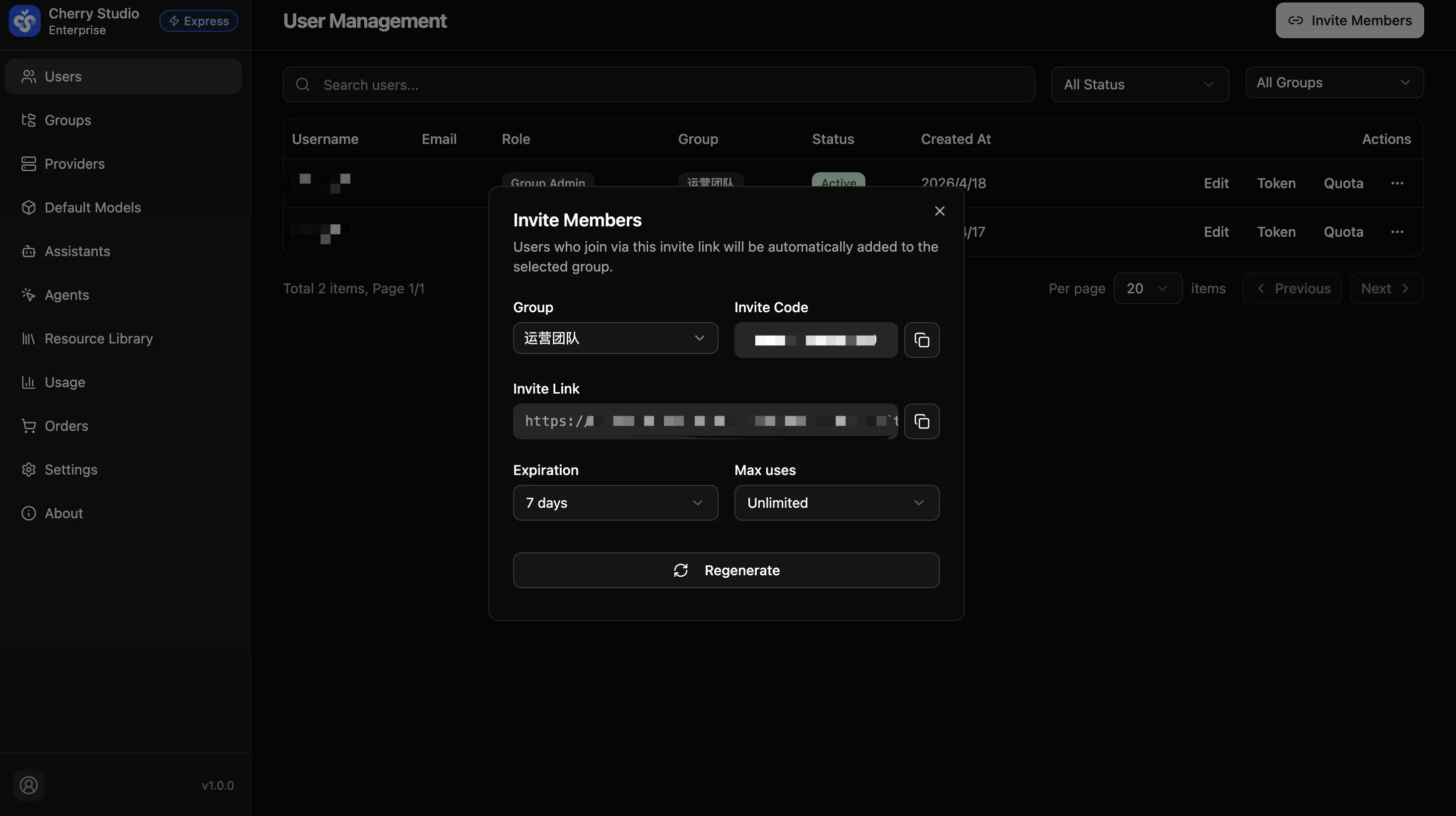Open Providers in the sidebar
This screenshot has width=1456, height=816.
(x=123, y=163)
